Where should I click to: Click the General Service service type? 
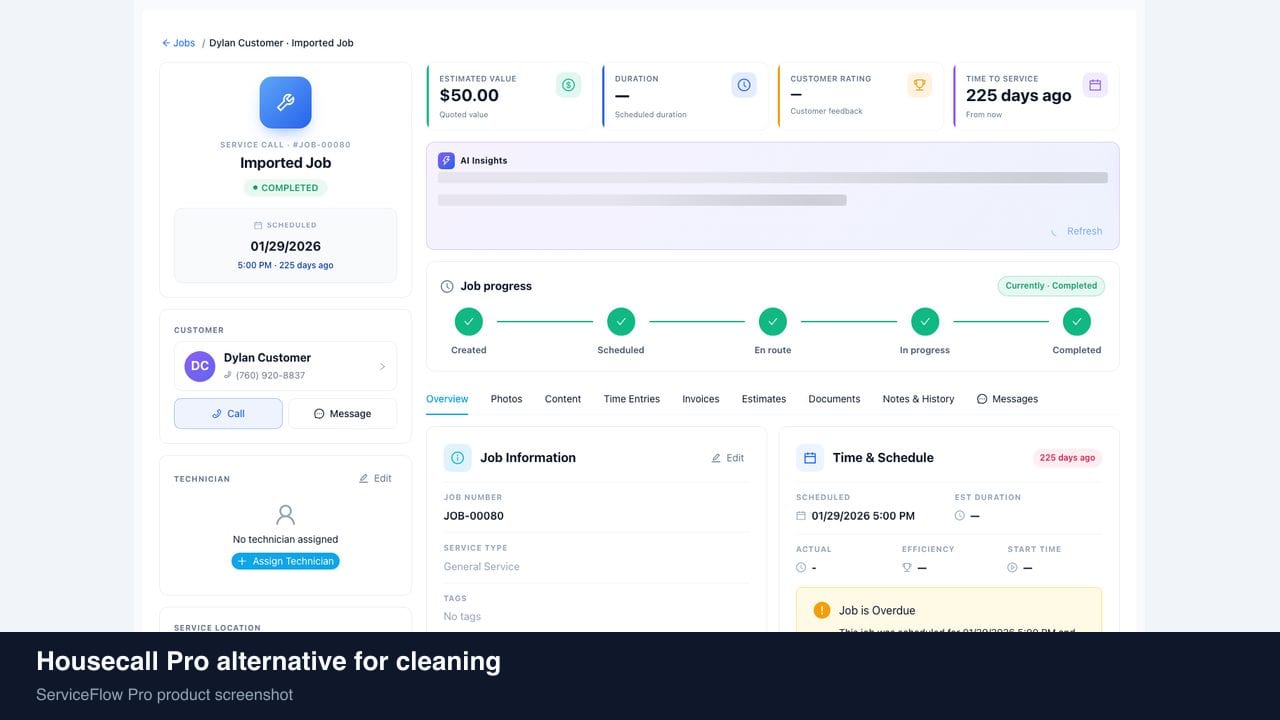coord(482,567)
